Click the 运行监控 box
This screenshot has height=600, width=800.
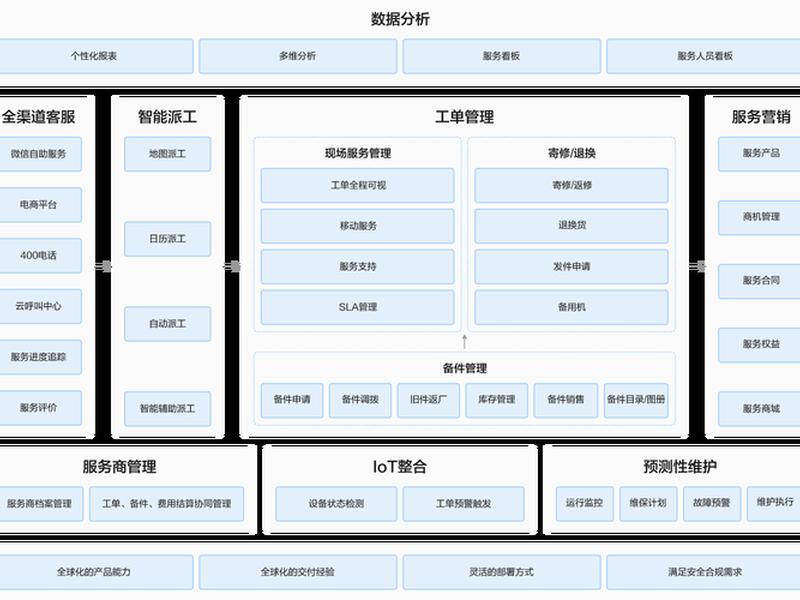pyautogui.click(x=585, y=504)
